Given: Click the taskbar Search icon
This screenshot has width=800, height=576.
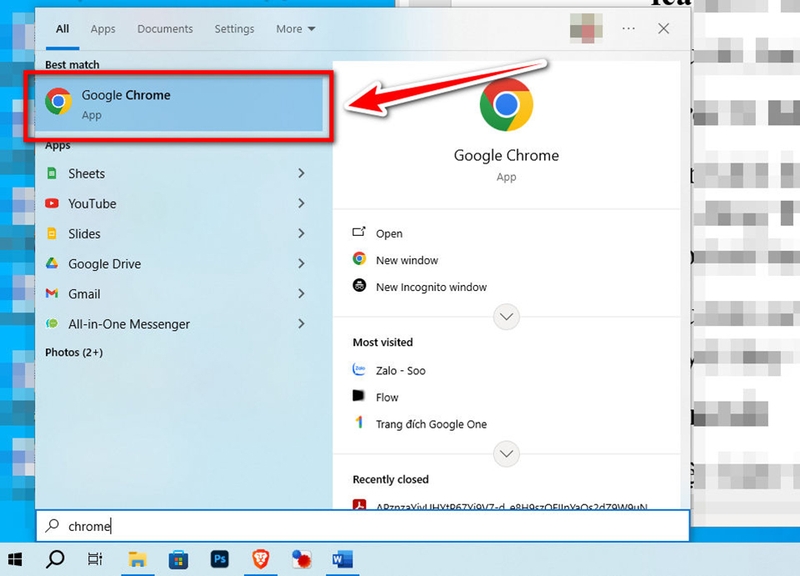Looking at the screenshot, I should coord(55,559).
